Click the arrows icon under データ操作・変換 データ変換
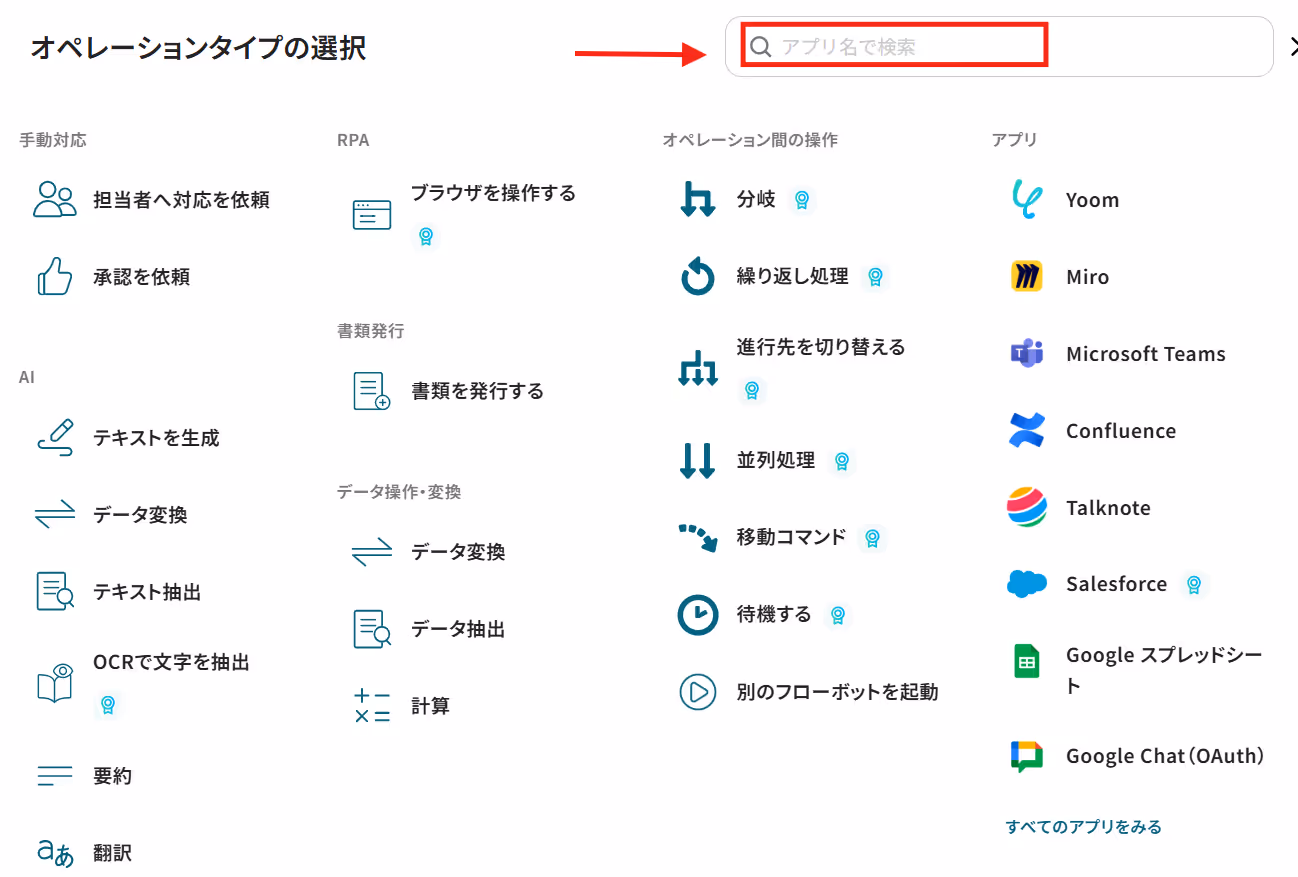The height and width of the screenshot is (877, 1298). coord(372,552)
